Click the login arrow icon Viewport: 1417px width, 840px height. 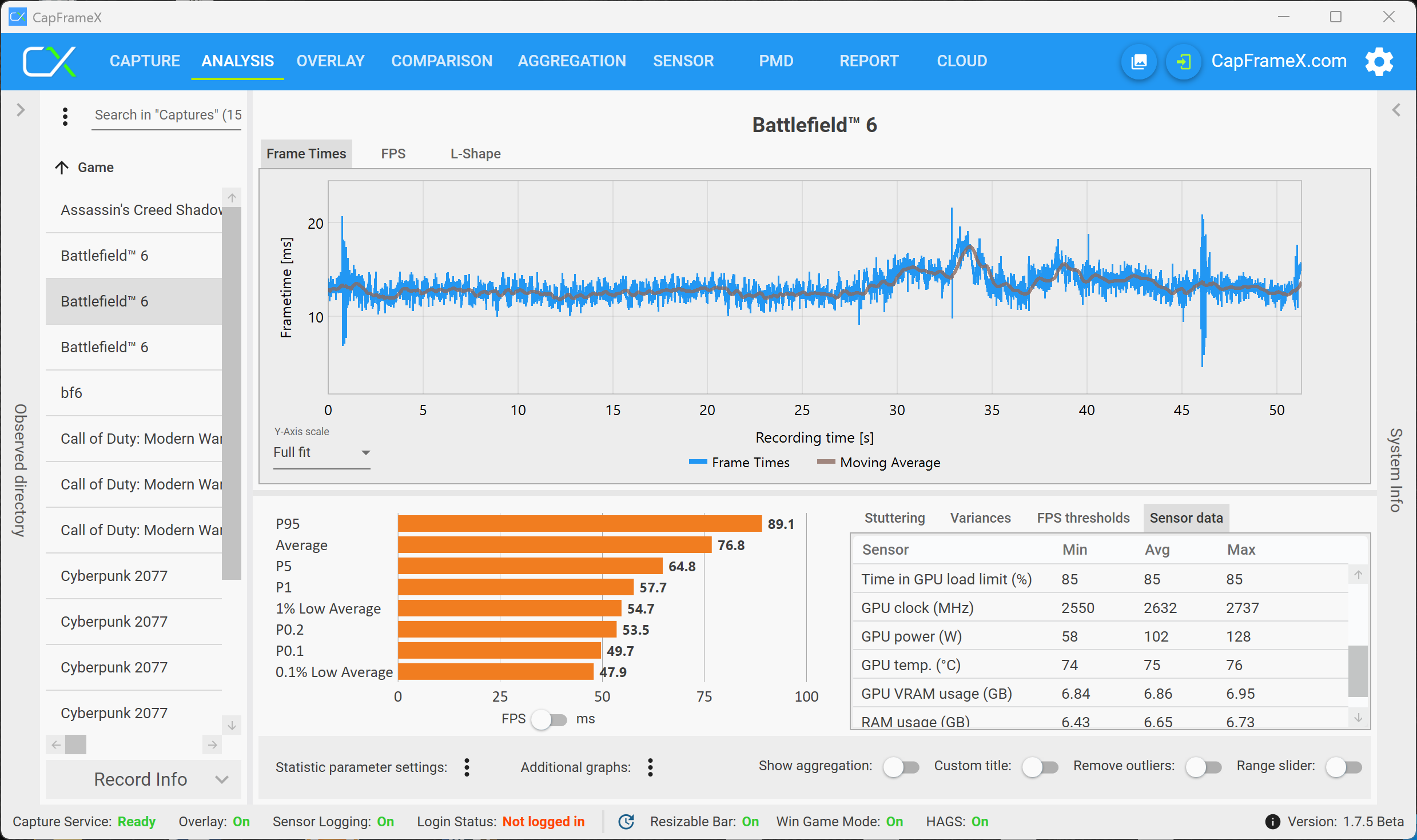[x=1183, y=61]
